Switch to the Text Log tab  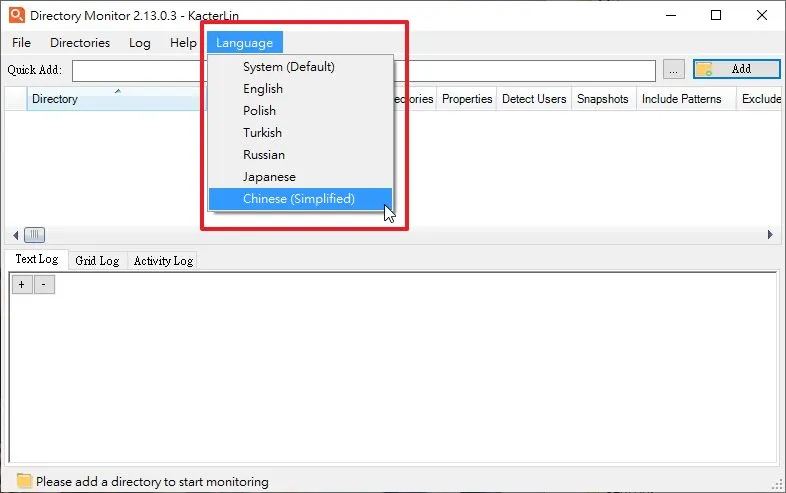[37, 259]
